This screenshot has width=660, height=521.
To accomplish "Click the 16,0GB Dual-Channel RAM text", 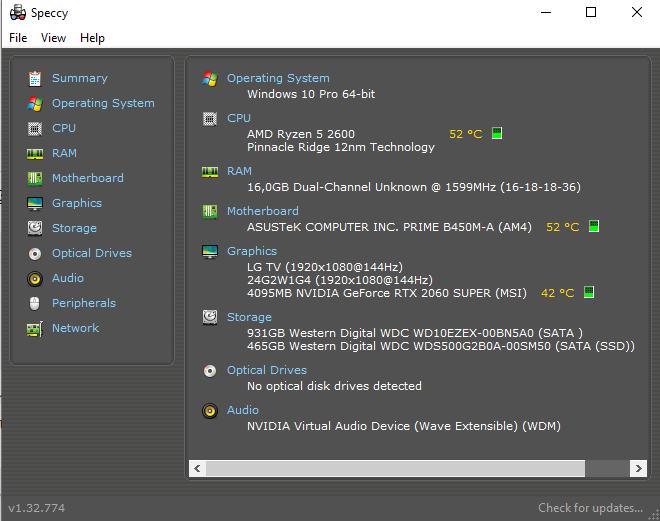I will tap(414, 187).
